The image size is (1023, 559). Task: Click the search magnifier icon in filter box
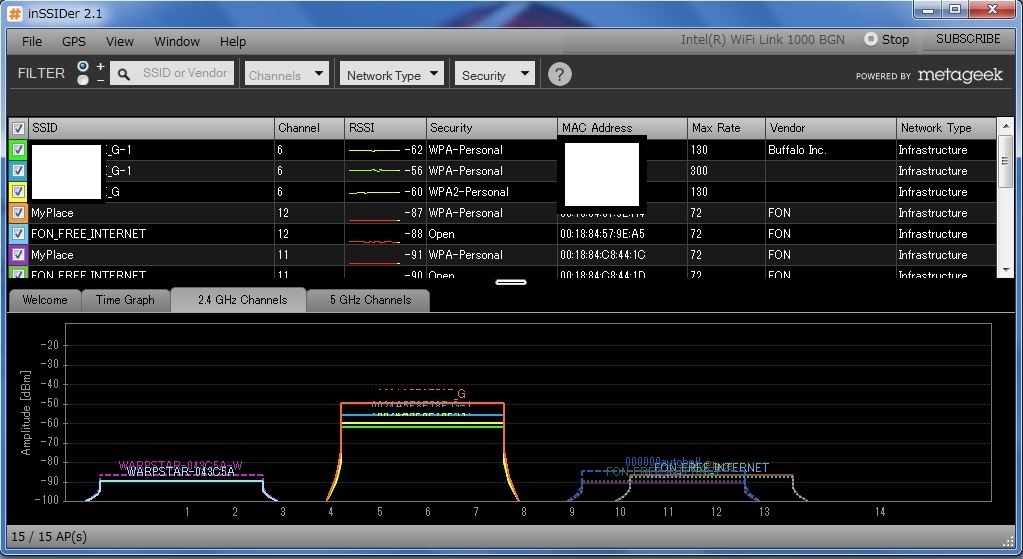pos(124,74)
